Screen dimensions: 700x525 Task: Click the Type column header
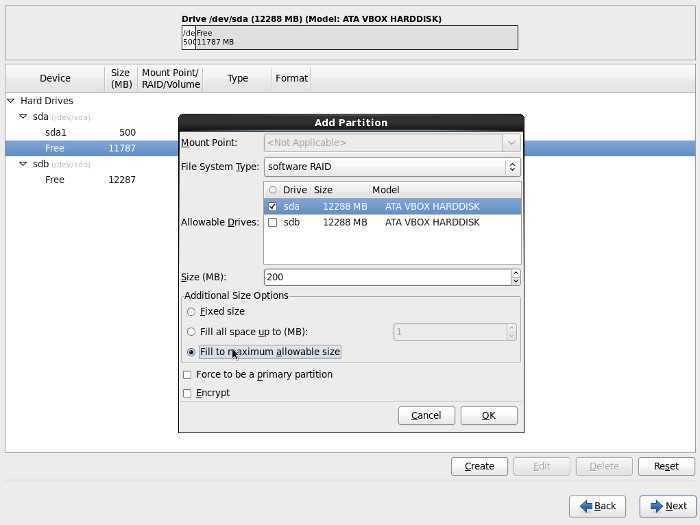pos(238,79)
